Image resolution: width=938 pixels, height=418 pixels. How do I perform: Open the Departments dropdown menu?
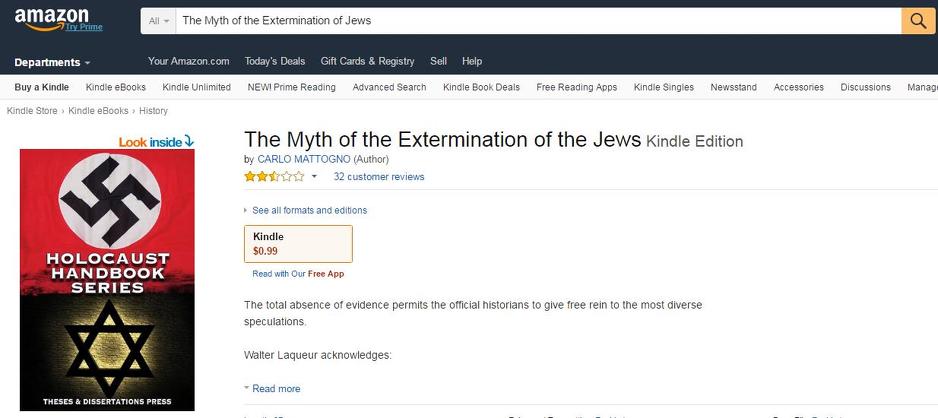52,62
